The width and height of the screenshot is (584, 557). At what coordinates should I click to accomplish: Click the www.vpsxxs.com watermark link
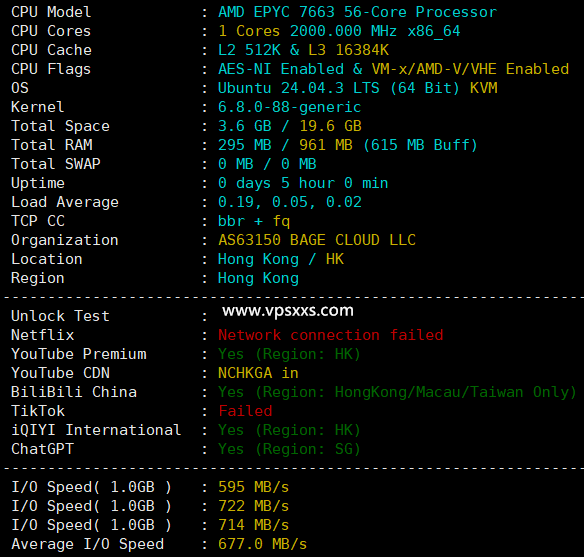288,311
